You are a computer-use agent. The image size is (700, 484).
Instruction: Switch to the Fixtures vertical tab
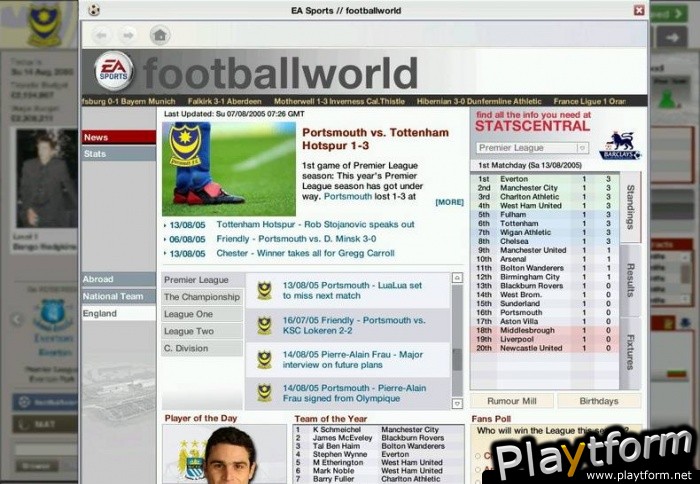pyautogui.click(x=631, y=353)
